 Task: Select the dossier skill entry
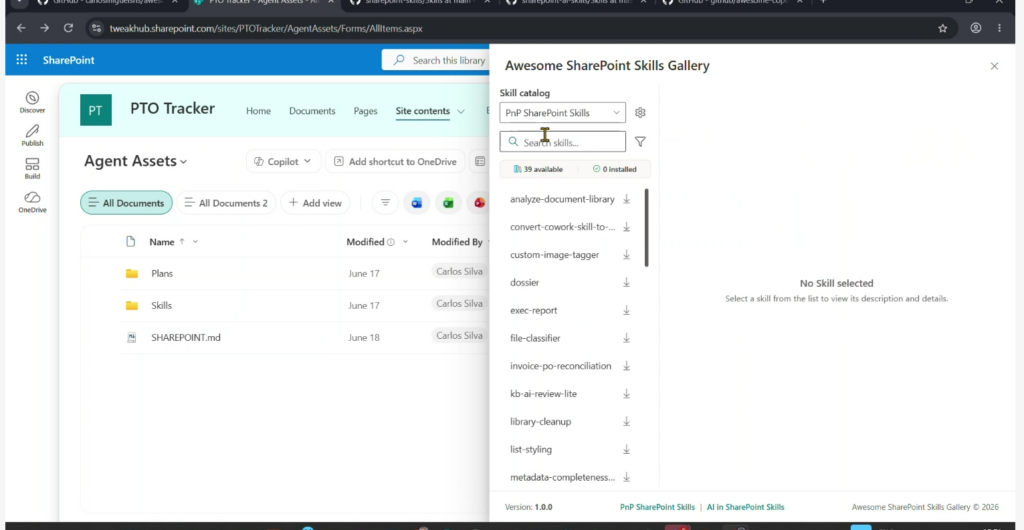(x=524, y=283)
